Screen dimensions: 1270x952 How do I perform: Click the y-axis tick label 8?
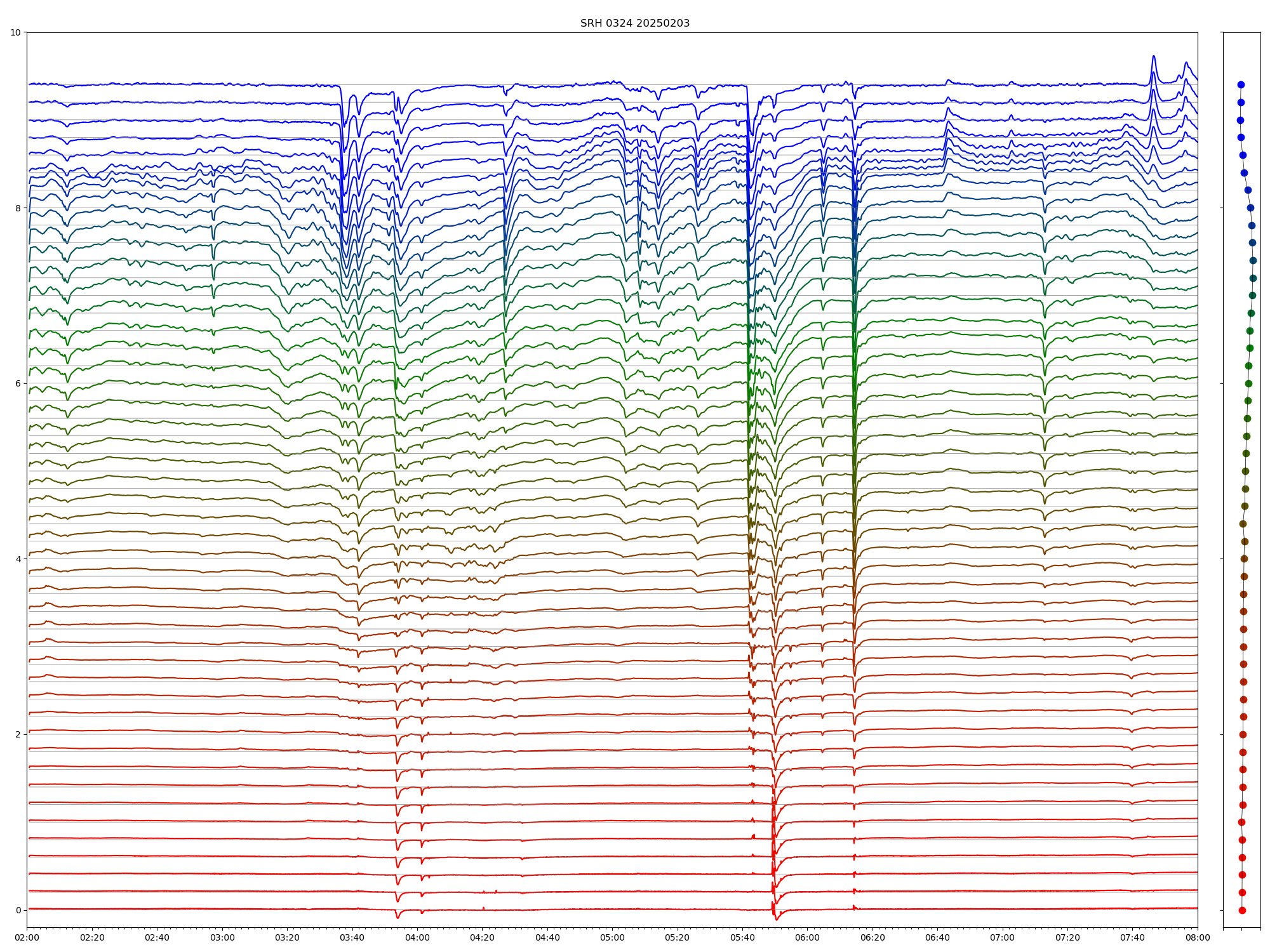click(x=18, y=208)
